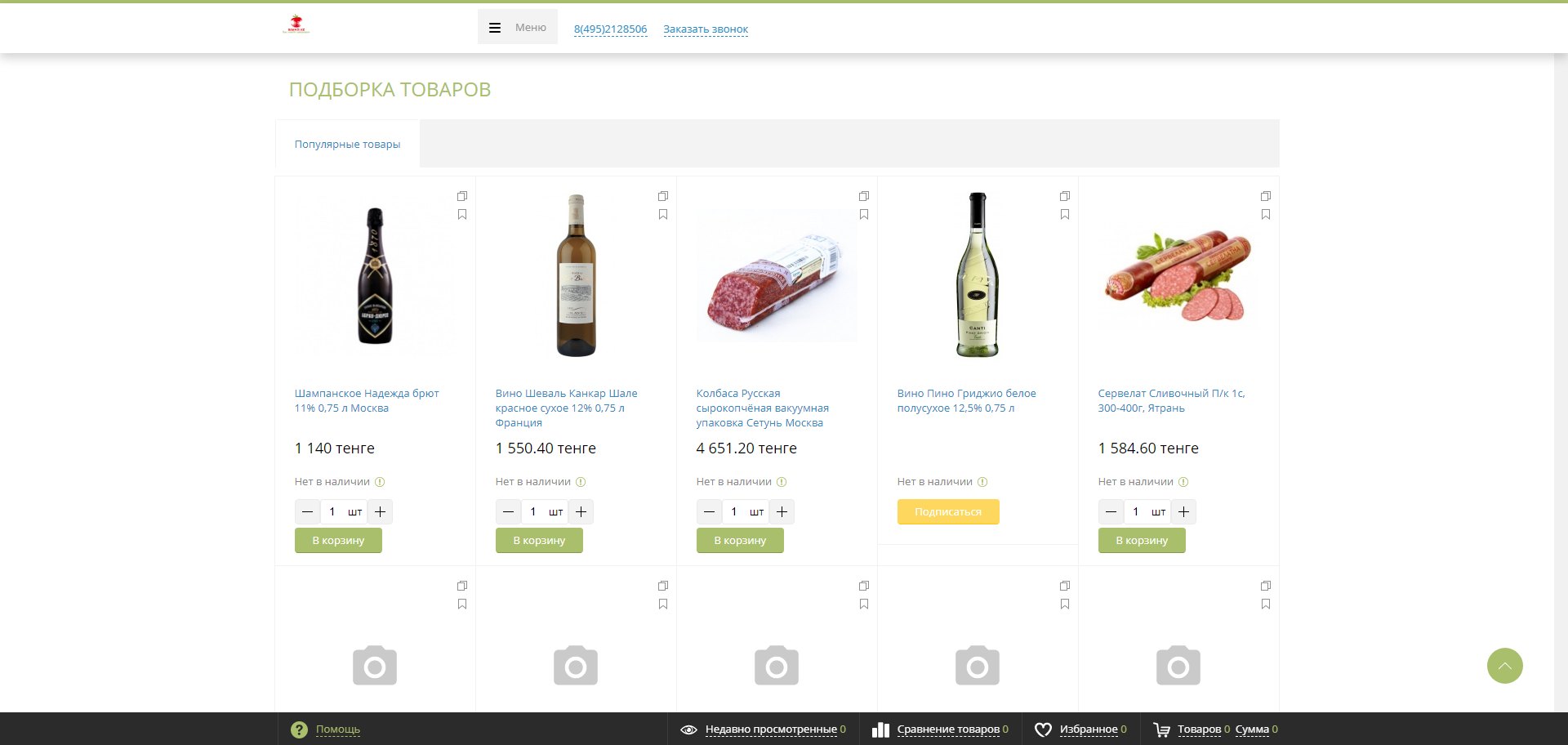Viewport: 1568px width, 745px height.
Task: Bookmark Вино Пино Гриджио to favorites
Action: click(1065, 215)
